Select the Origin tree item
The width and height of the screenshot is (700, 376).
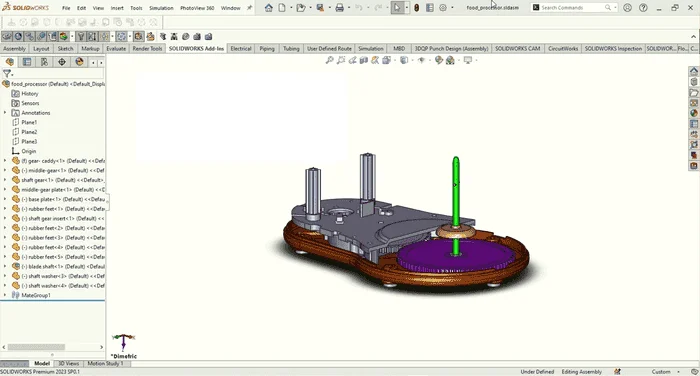pos(29,151)
